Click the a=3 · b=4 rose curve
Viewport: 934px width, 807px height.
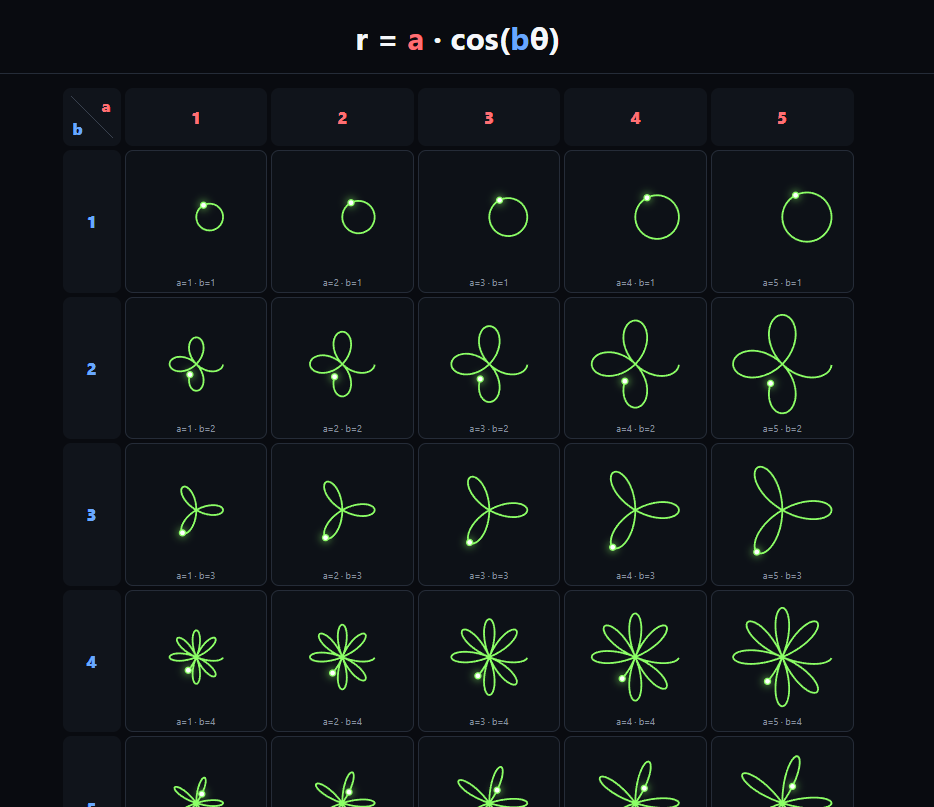coord(489,661)
